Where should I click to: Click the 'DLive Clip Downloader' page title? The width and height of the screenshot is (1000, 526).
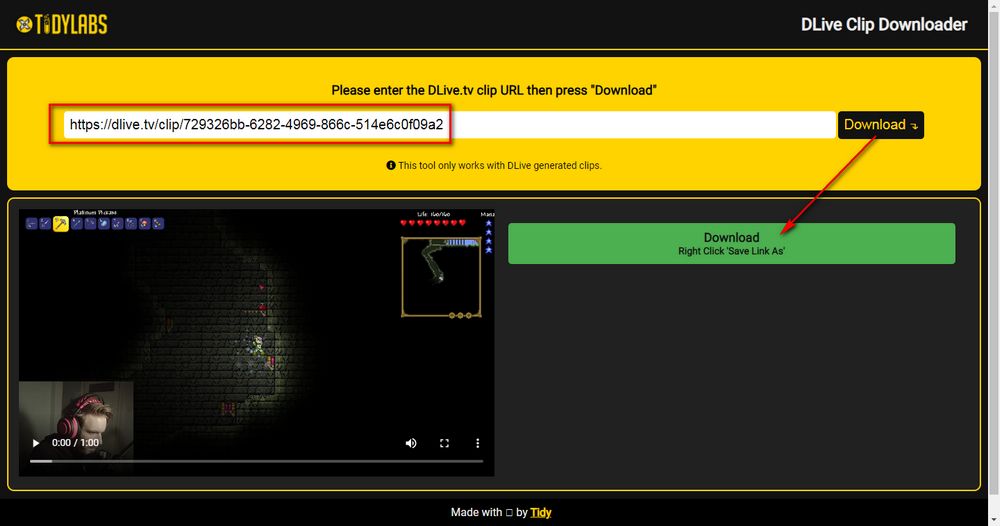(884, 24)
